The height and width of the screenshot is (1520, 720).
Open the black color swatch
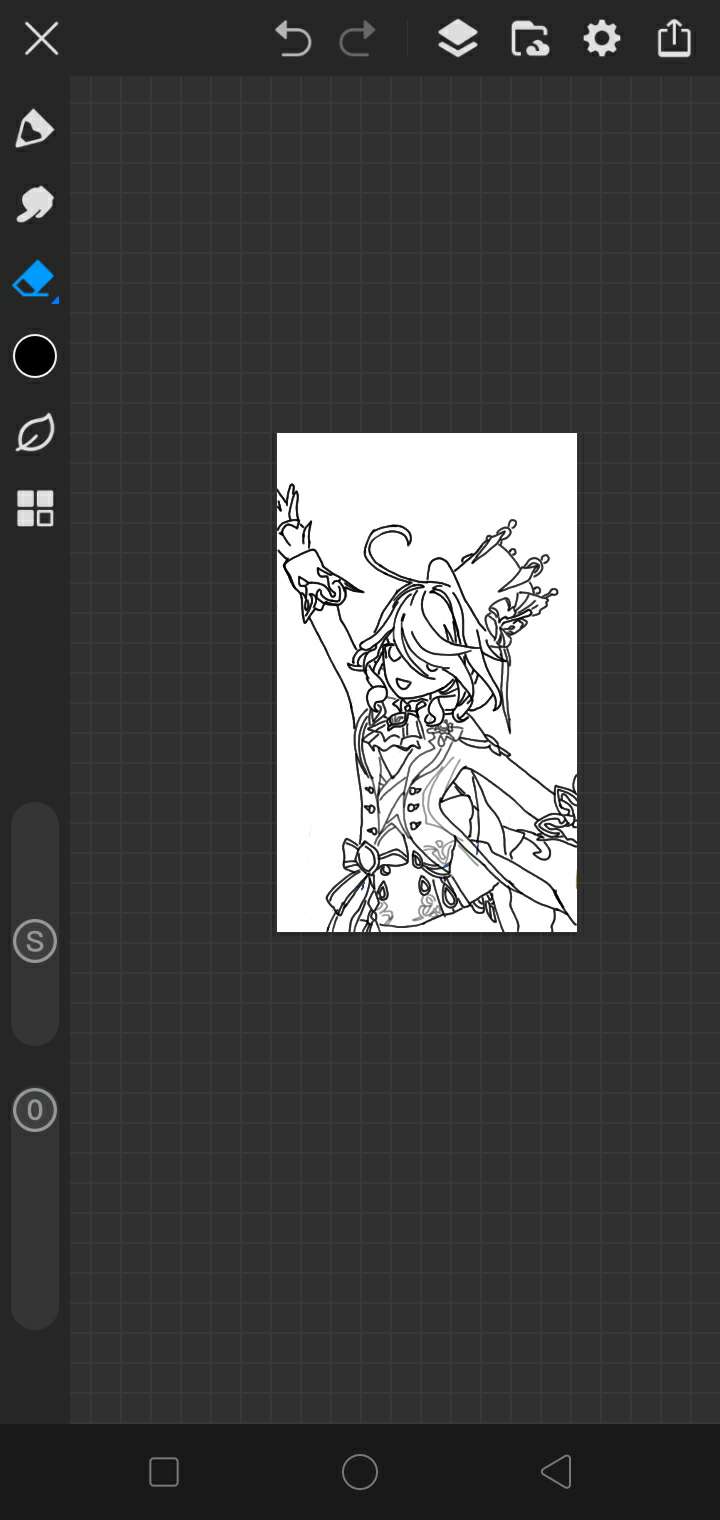coord(35,356)
